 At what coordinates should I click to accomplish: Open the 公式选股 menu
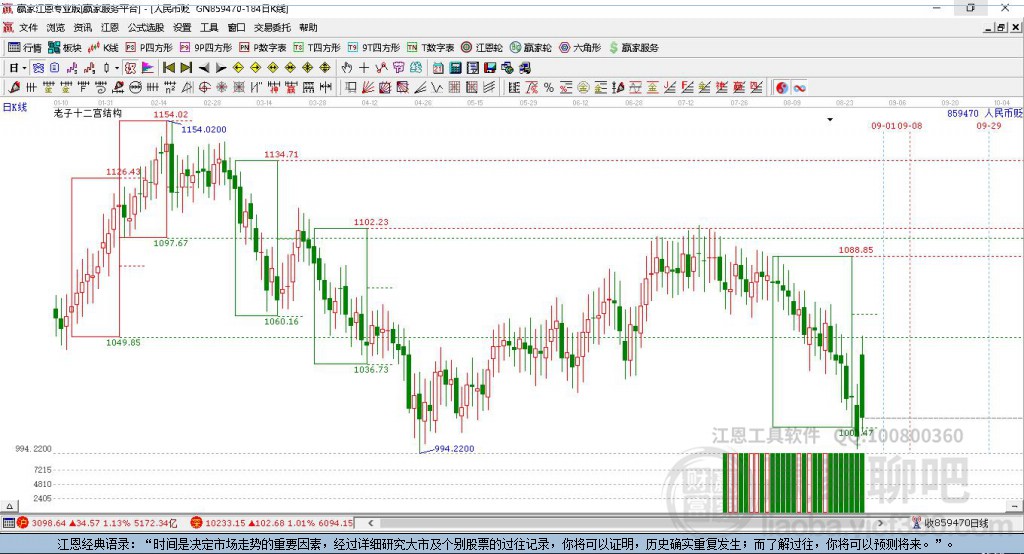coord(146,27)
